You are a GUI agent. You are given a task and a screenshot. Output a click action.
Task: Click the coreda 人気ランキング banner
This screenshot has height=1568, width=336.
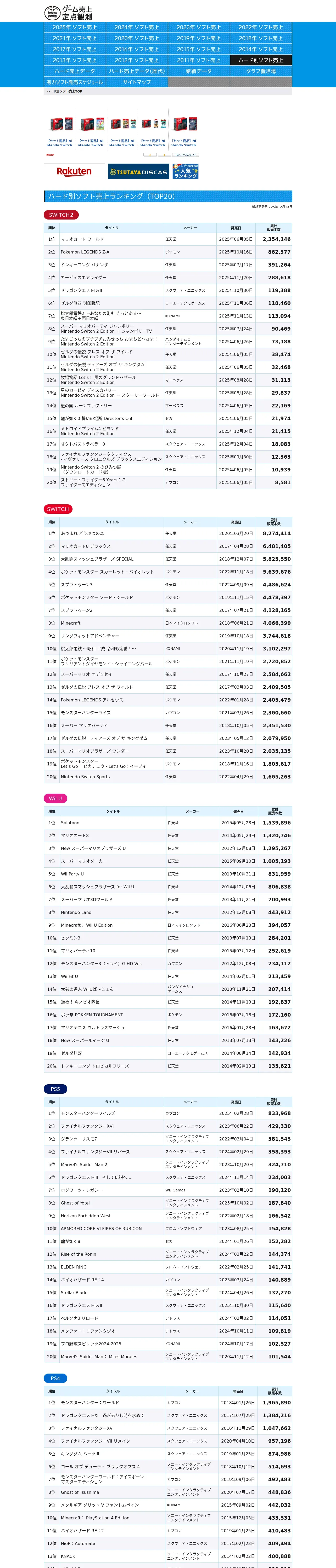[185, 171]
